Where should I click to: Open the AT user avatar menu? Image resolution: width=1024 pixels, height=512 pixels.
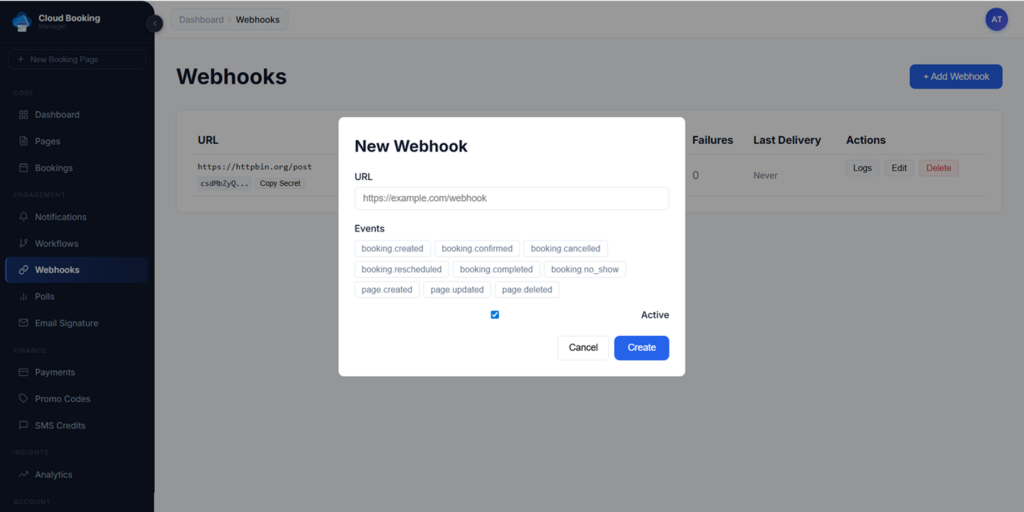[x=996, y=19]
